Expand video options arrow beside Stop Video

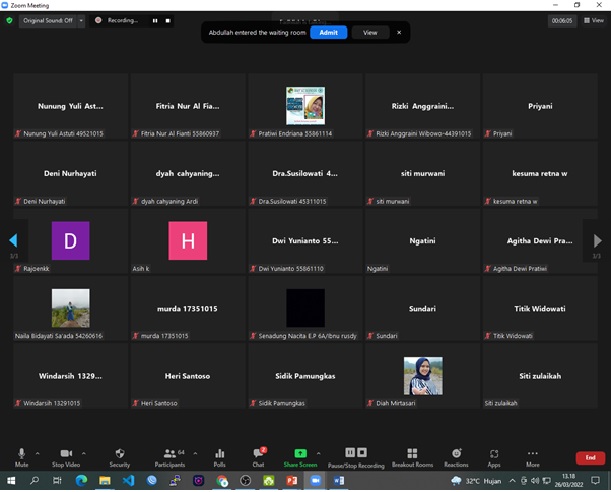(84, 453)
